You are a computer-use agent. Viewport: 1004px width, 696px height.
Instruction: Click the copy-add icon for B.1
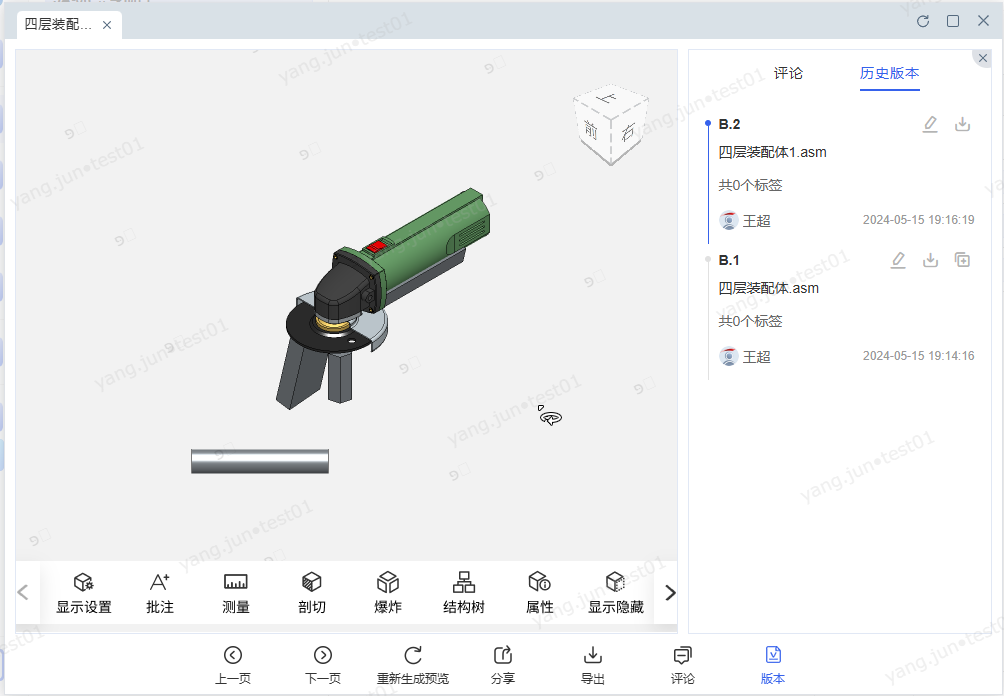click(x=962, y=260)
